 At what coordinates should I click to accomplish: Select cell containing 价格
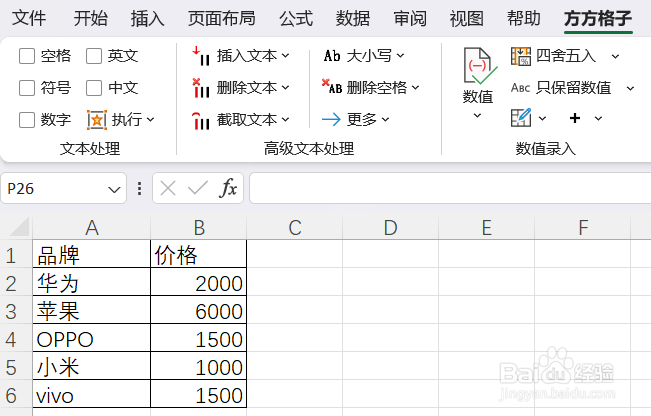point(198,254)
